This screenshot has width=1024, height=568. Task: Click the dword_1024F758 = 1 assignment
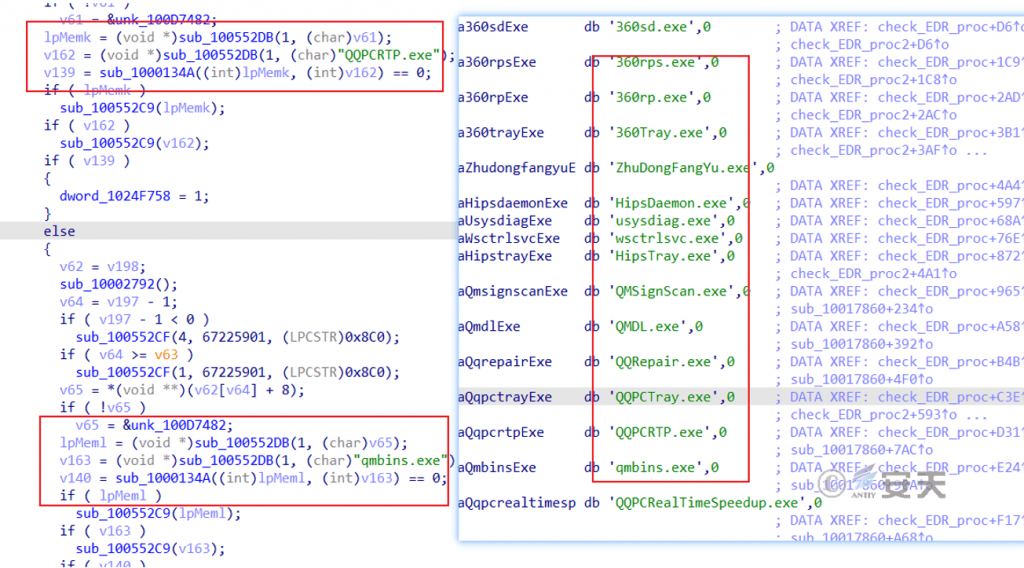134,196
